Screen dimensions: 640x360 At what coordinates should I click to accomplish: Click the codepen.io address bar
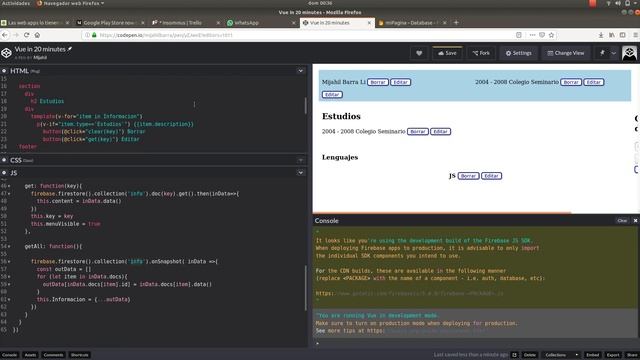point(298,35)
